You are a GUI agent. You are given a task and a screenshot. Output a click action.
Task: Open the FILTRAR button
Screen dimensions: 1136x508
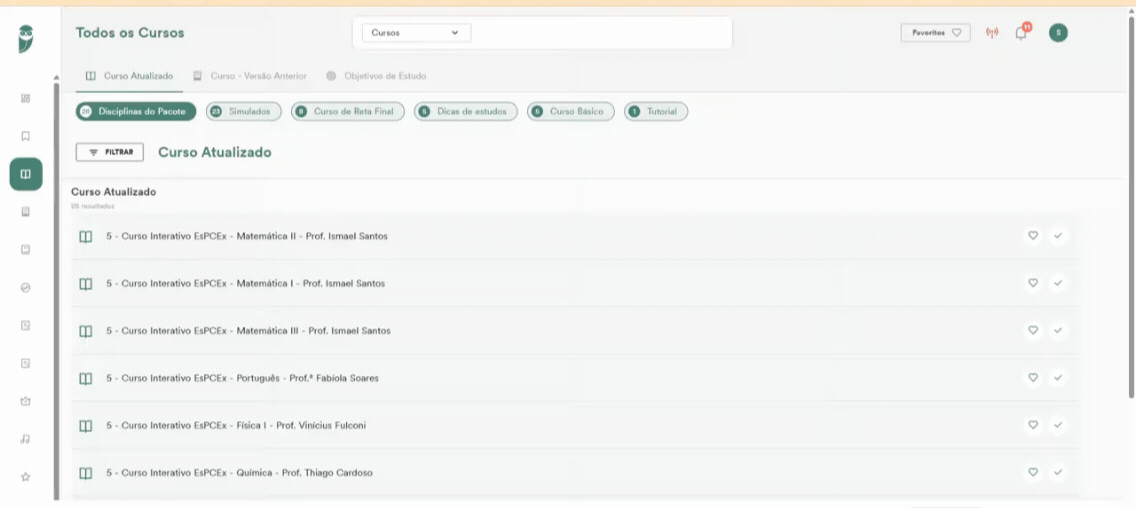click(109, 152)
